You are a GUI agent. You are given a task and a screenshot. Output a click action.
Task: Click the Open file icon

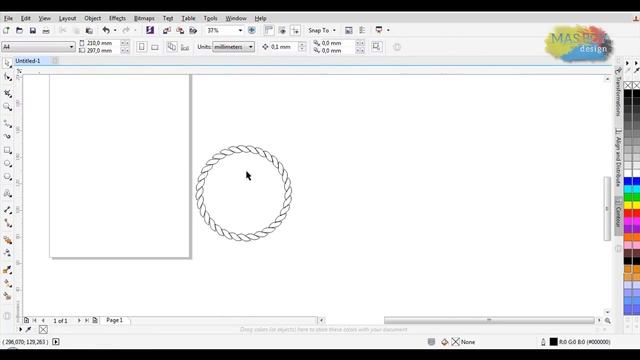click(x=19, y=30)
